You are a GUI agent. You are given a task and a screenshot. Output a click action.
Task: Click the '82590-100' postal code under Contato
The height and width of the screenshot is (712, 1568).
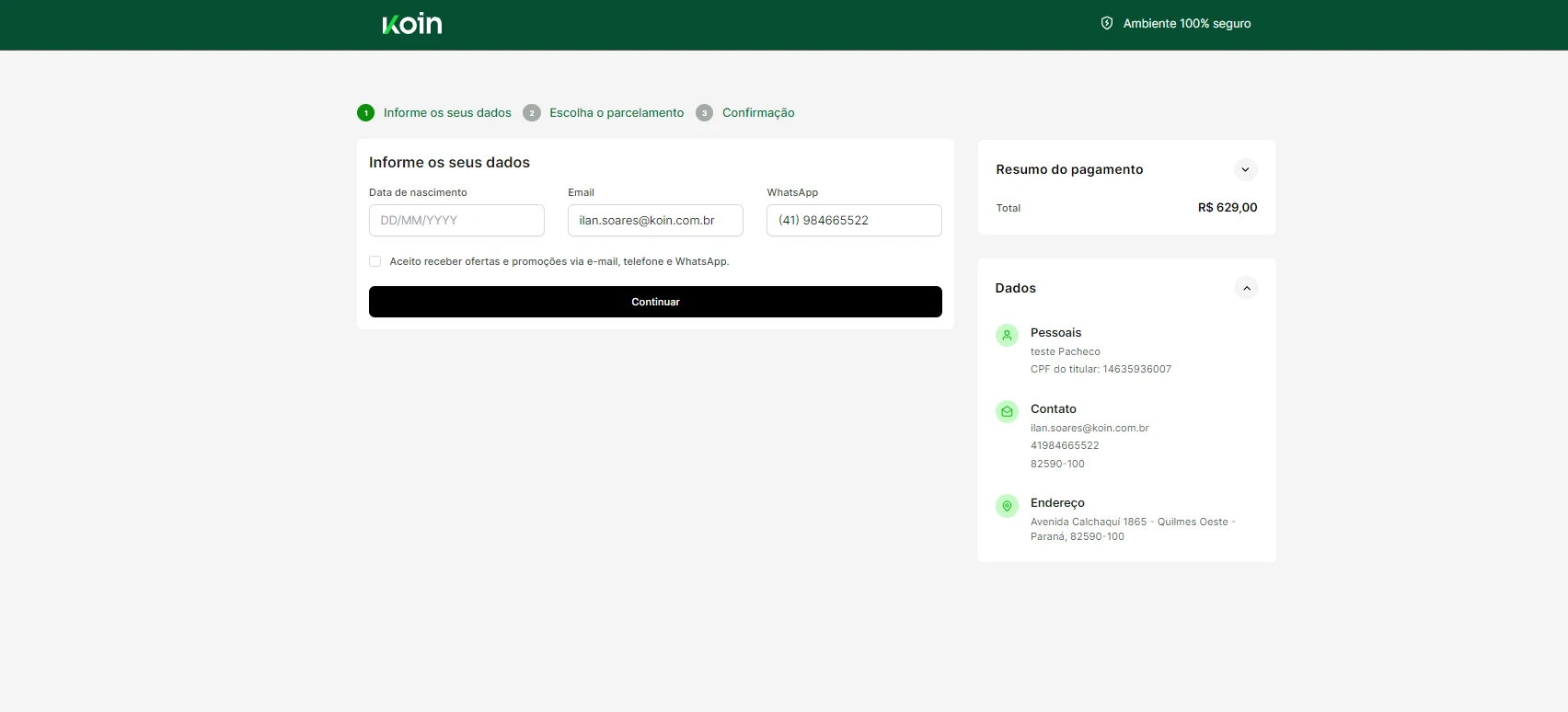[x=1057, y=464]
